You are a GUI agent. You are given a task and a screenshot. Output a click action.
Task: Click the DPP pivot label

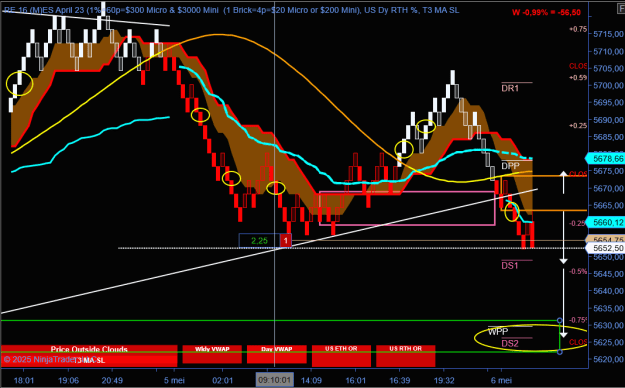click(511, 166)
